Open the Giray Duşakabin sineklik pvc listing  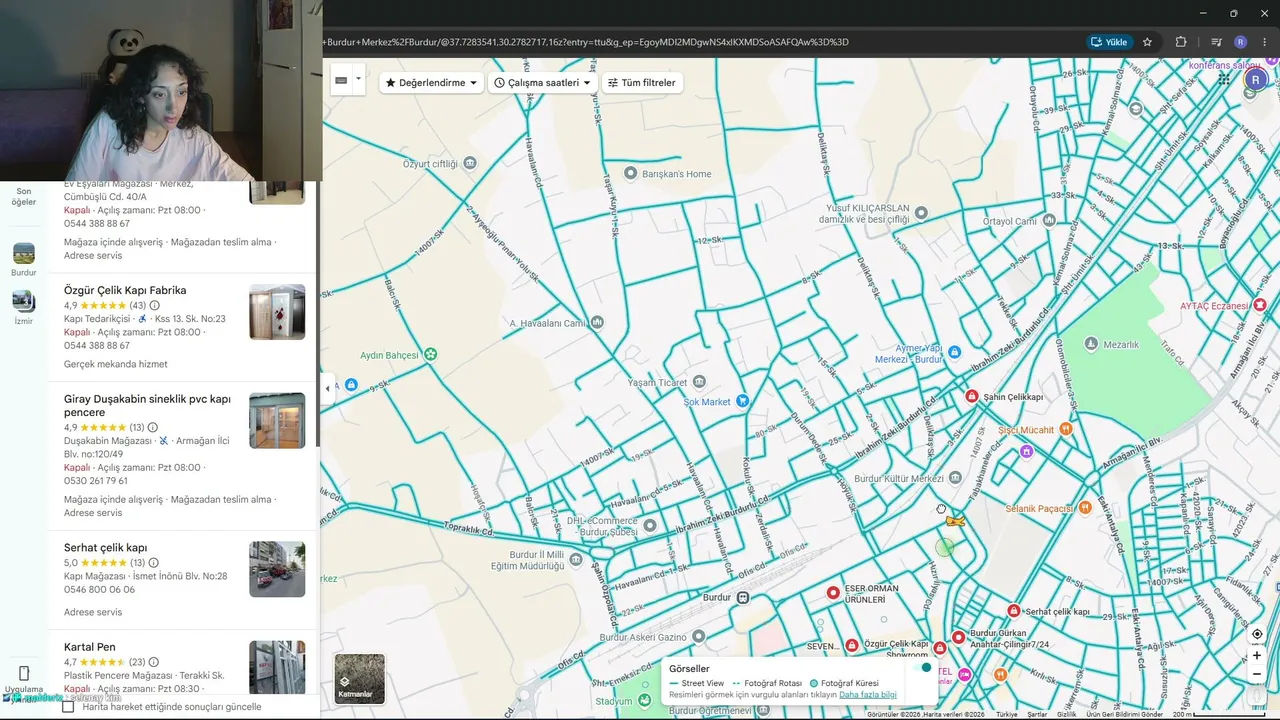point(147,406)
